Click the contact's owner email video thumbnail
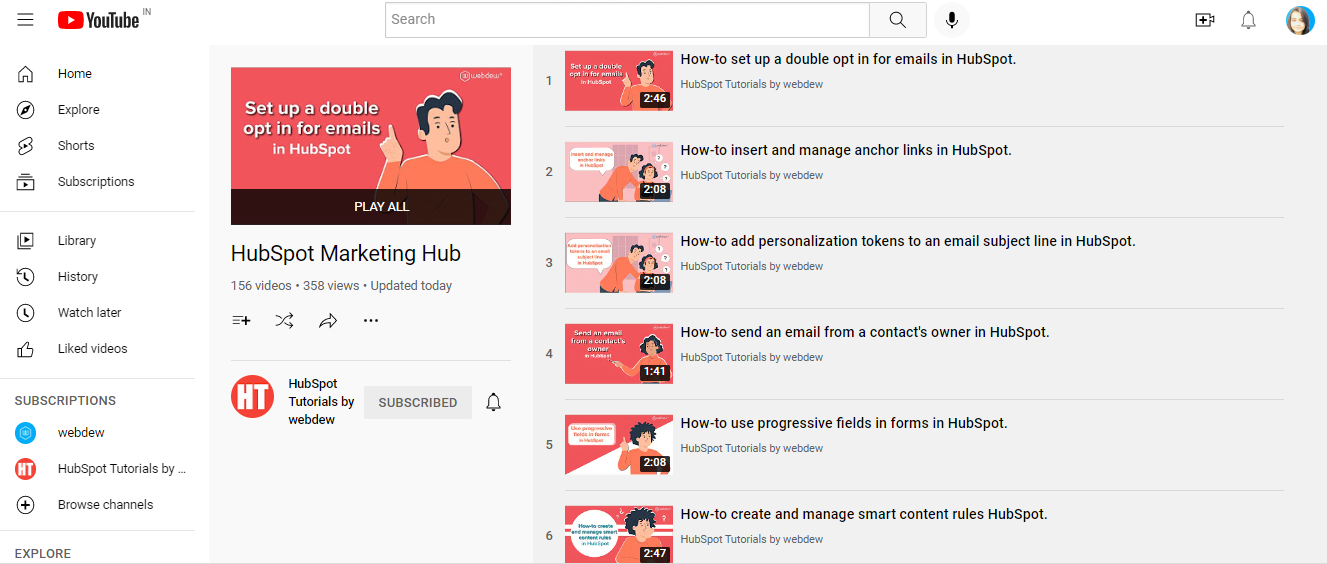The height and width of the screenshot is (564, 1327). 619,354
